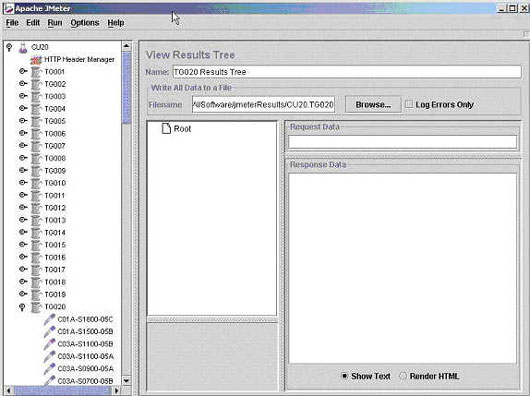
Task: Click the C03A-S0900-05A sampler pipette icon
Action: [49, 369]
